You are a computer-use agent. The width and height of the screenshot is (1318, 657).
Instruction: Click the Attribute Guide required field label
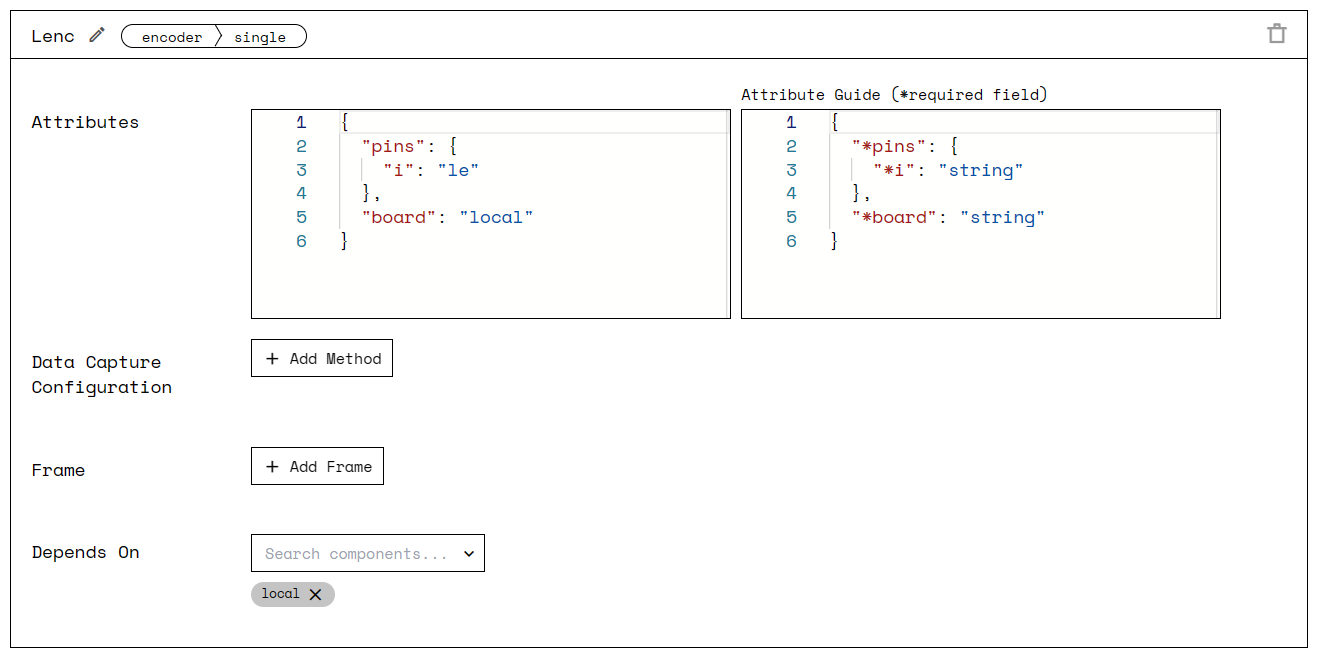coord(894,94)
